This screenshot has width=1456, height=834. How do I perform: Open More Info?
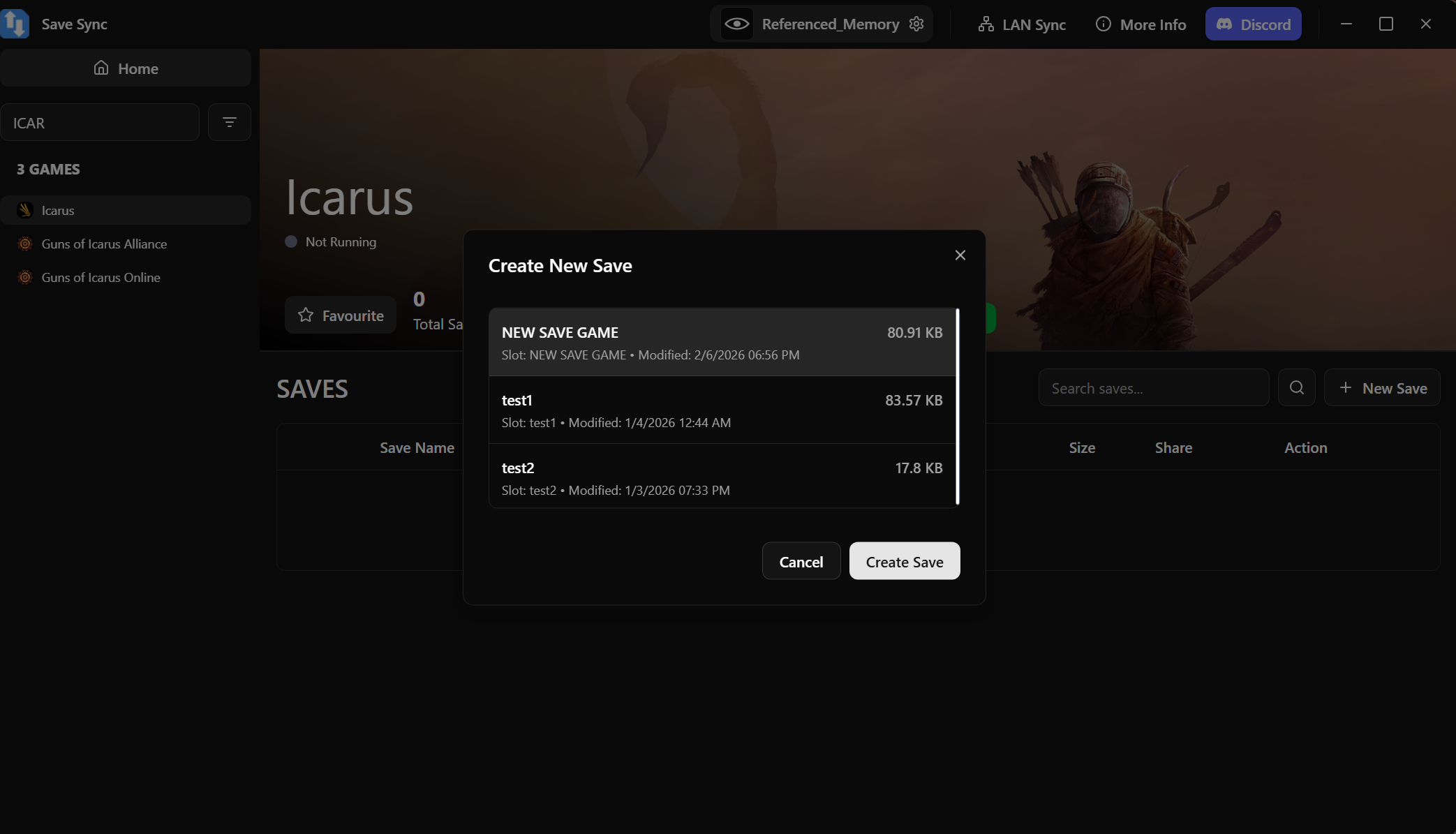click(1141, 24)
